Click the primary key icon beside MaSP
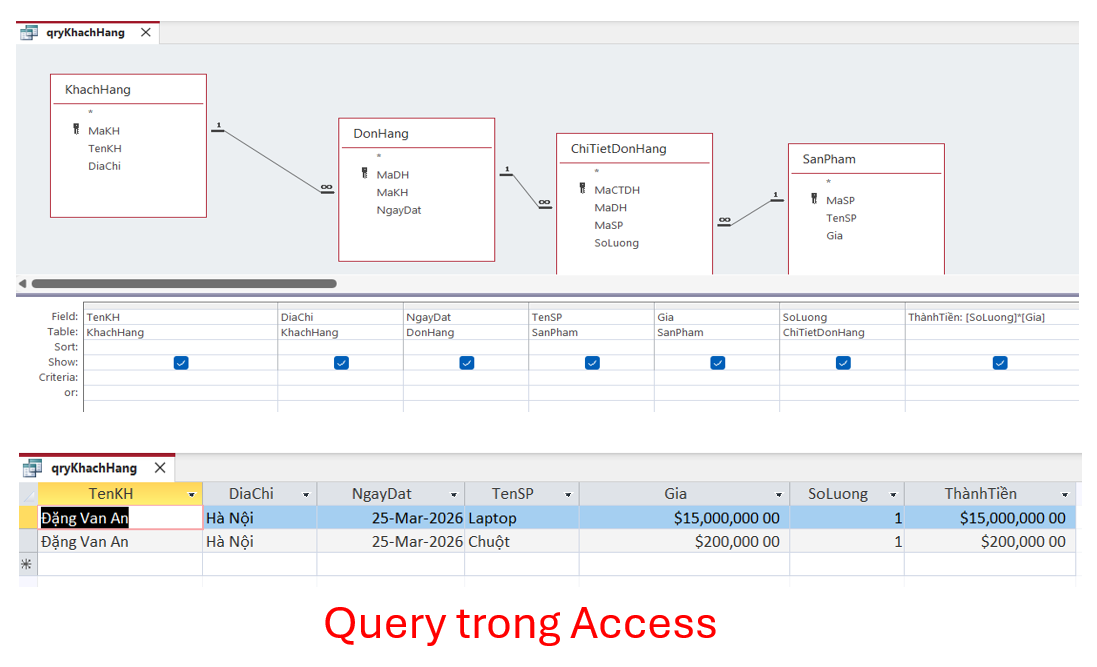Screen dimensions: 1097x667 [815, 199]
